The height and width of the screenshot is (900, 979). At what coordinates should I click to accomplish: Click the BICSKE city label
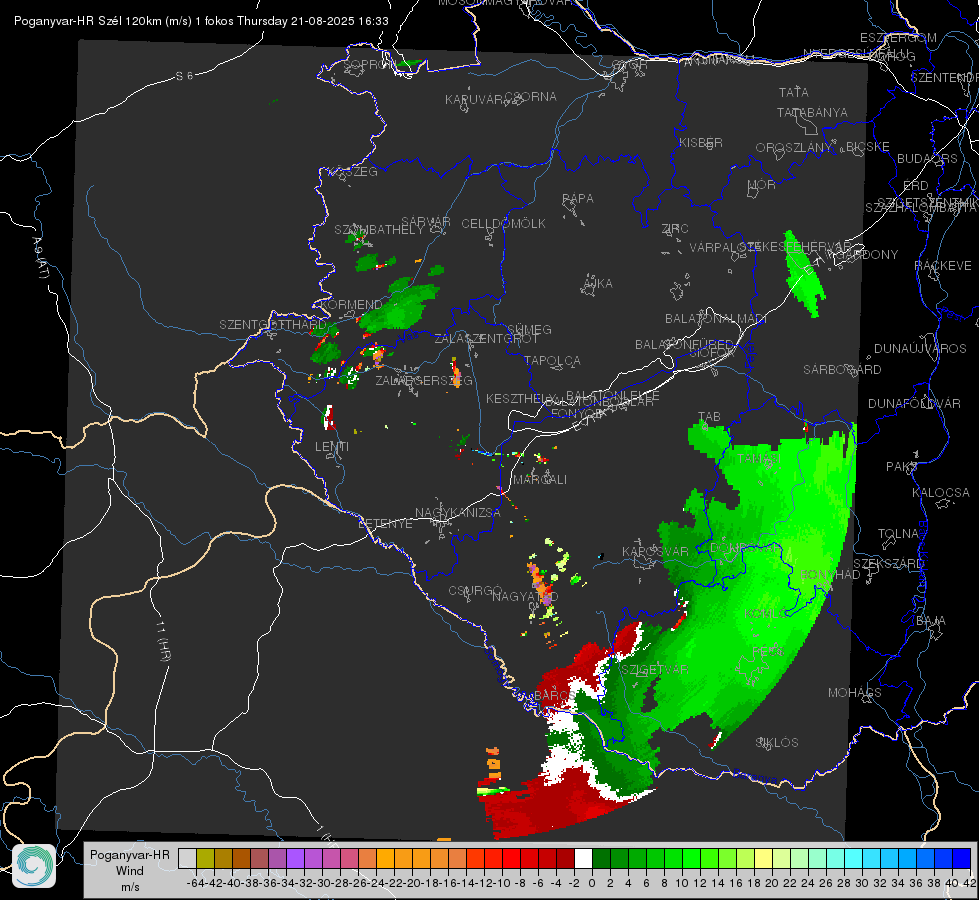pyautogui.click(x=868, y=147)
